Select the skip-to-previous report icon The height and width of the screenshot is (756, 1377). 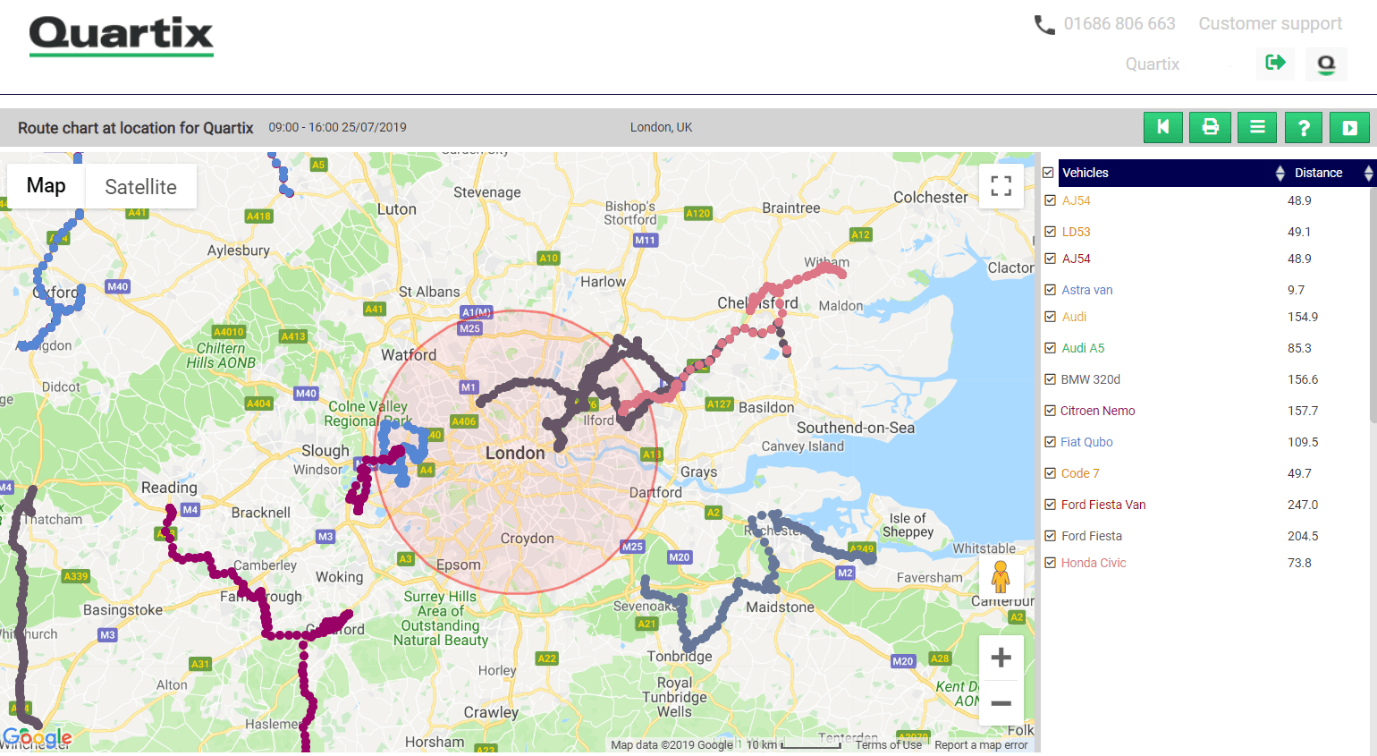tap(1163, 127)
